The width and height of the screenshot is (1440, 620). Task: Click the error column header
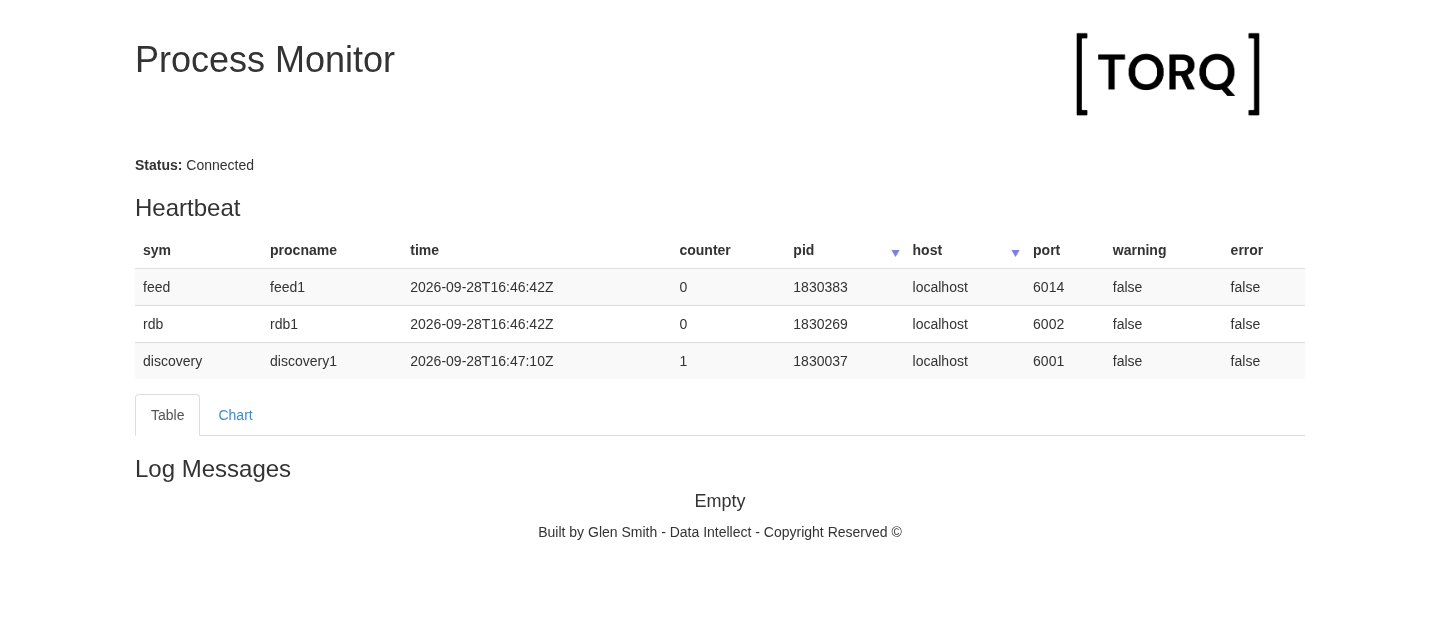pos(1247,250)
